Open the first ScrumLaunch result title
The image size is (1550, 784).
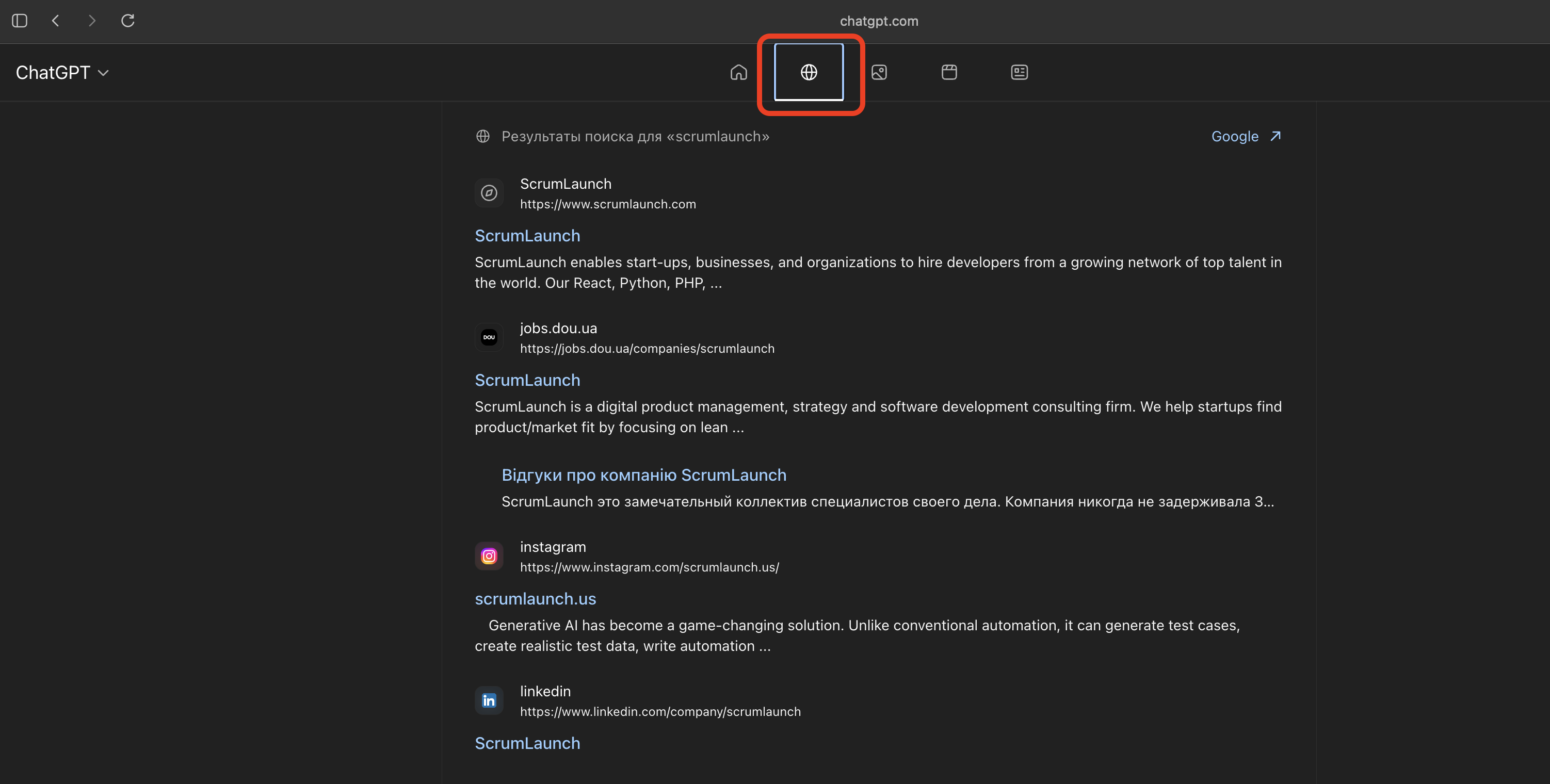527,236
